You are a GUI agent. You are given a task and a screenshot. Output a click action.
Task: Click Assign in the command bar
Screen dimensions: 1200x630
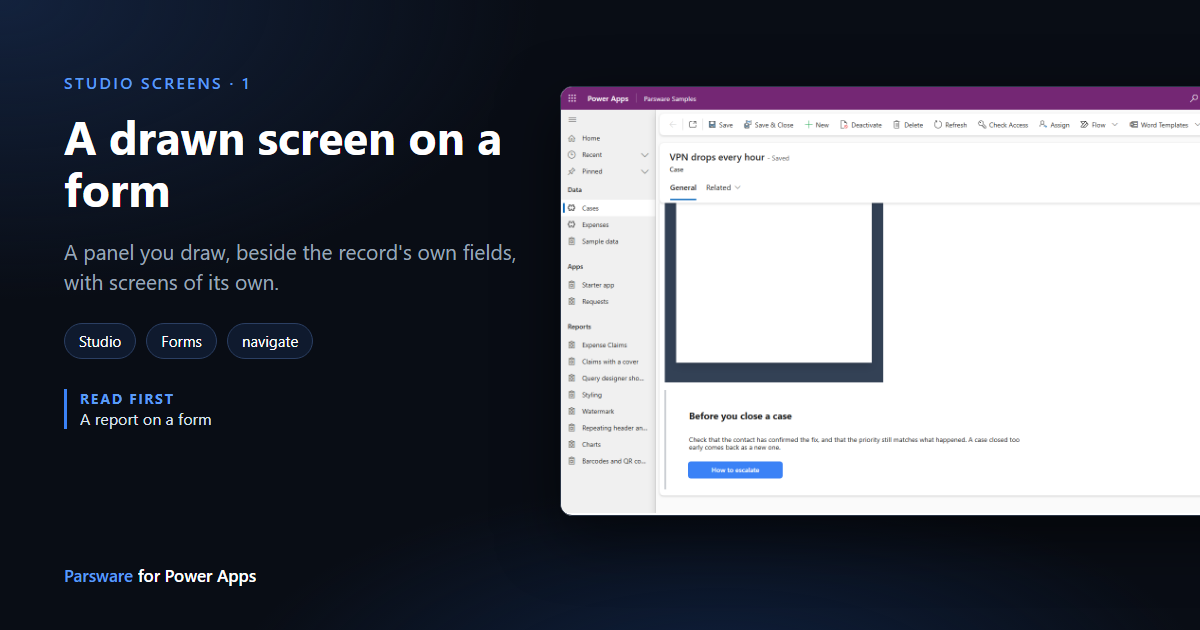click(x=1054, y=125)
